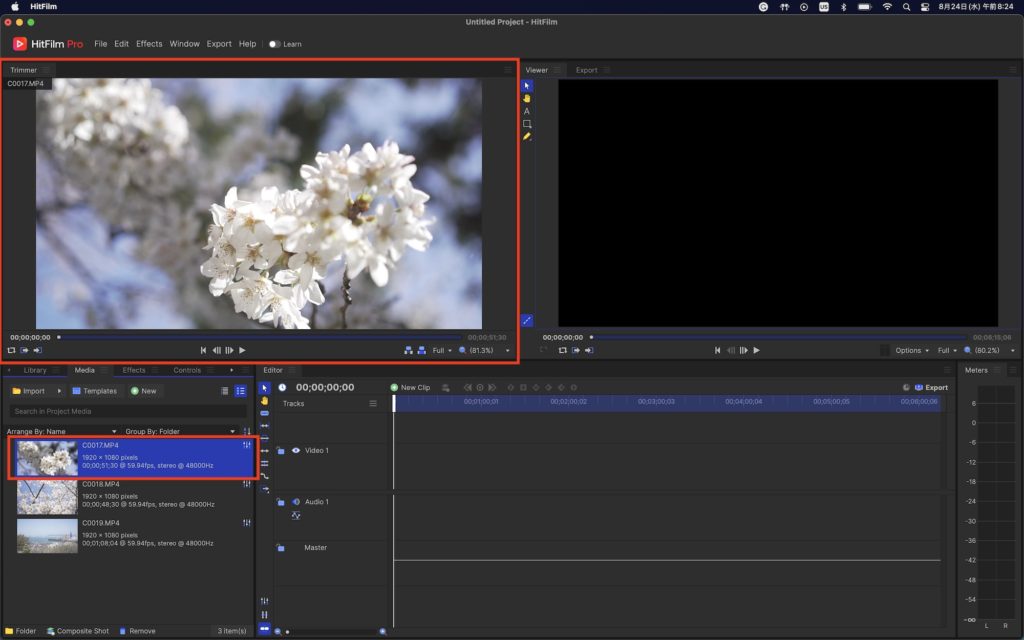
Task: Open the Arrange By: Name dropdown
Action: coord(62,431)
